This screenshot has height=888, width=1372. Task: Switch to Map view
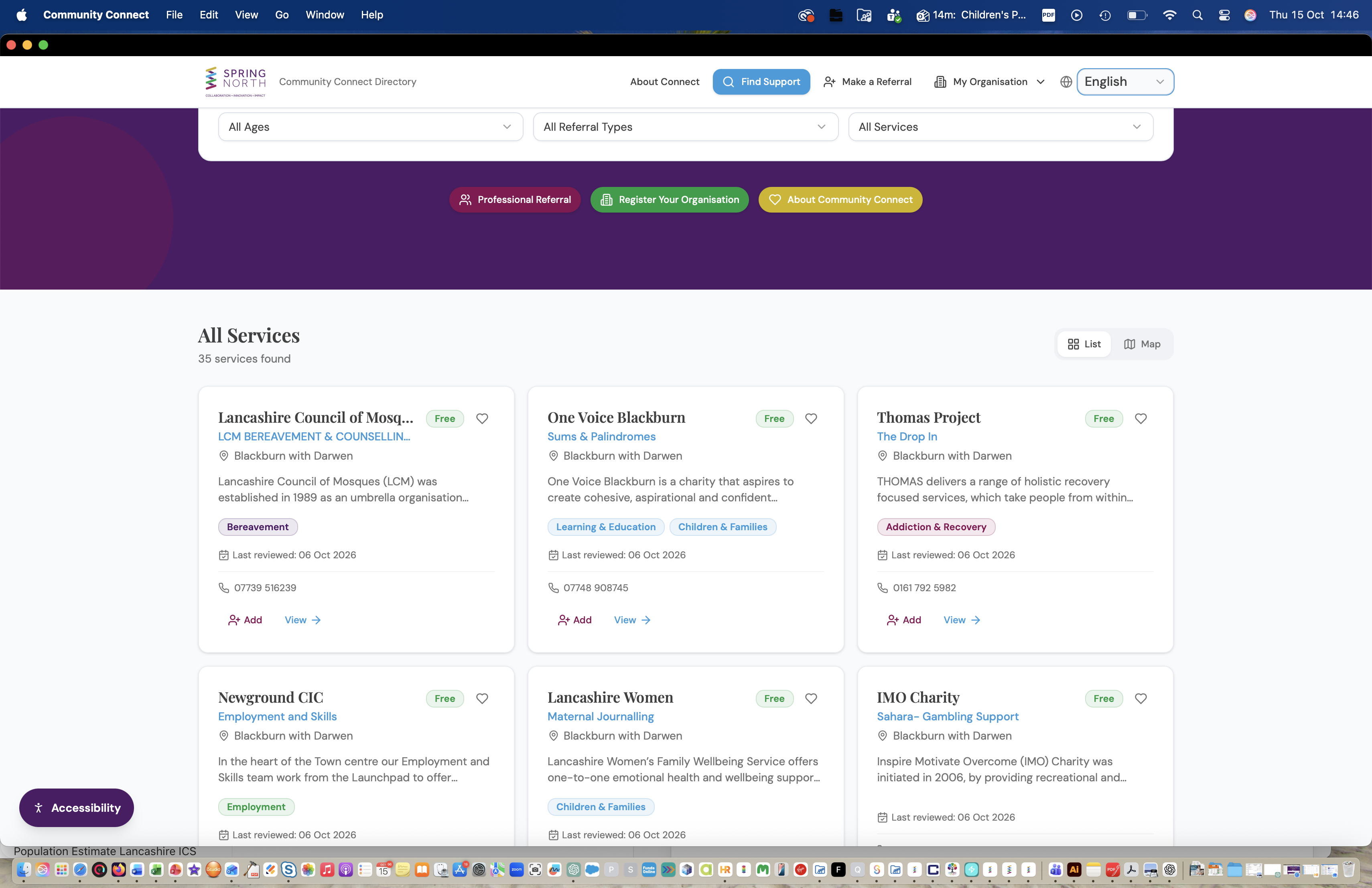pos(1142,344)
